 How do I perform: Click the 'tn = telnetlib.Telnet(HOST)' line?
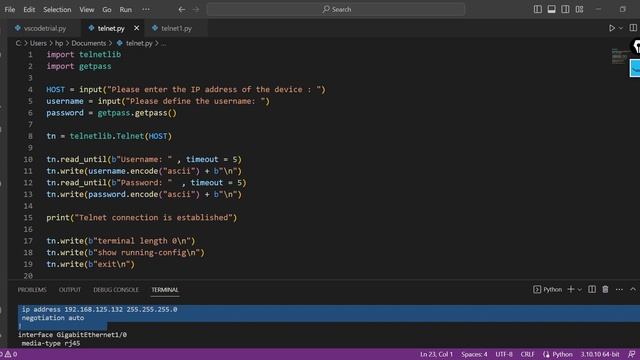[109, 136]
